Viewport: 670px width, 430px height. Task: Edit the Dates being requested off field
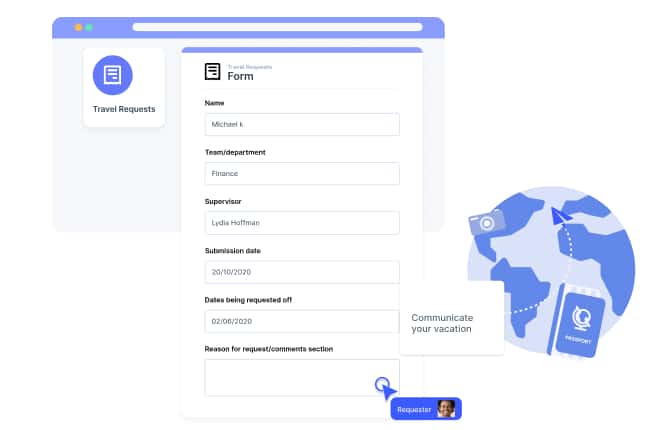point(301,321)
